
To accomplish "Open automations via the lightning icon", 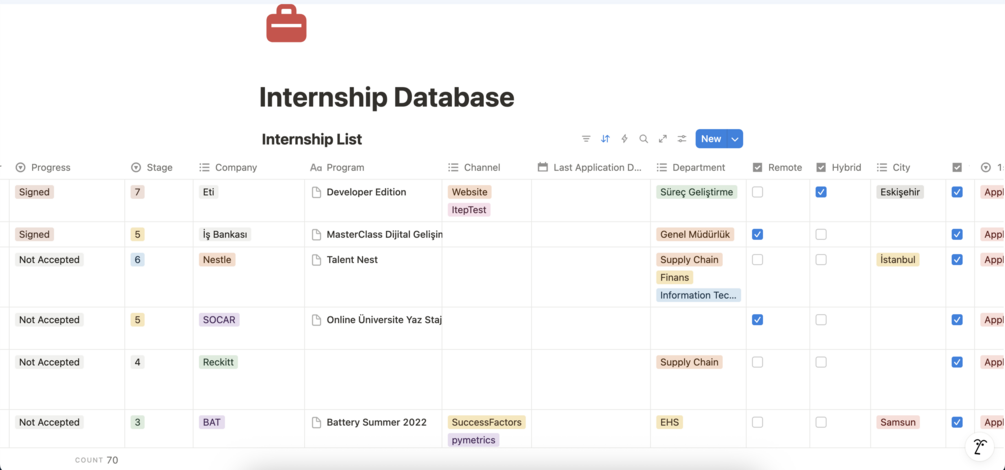I will (x=624, y=139).
